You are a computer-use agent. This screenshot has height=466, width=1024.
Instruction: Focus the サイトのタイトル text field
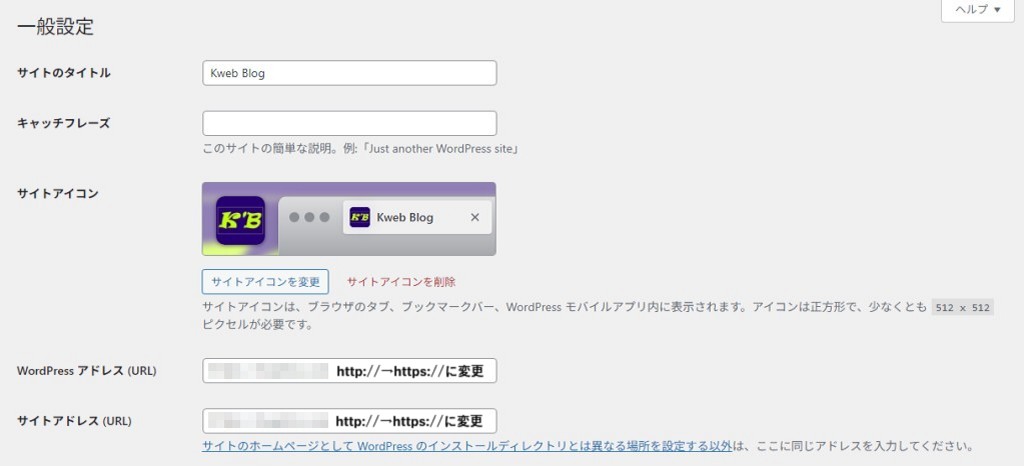pos(349,73)
